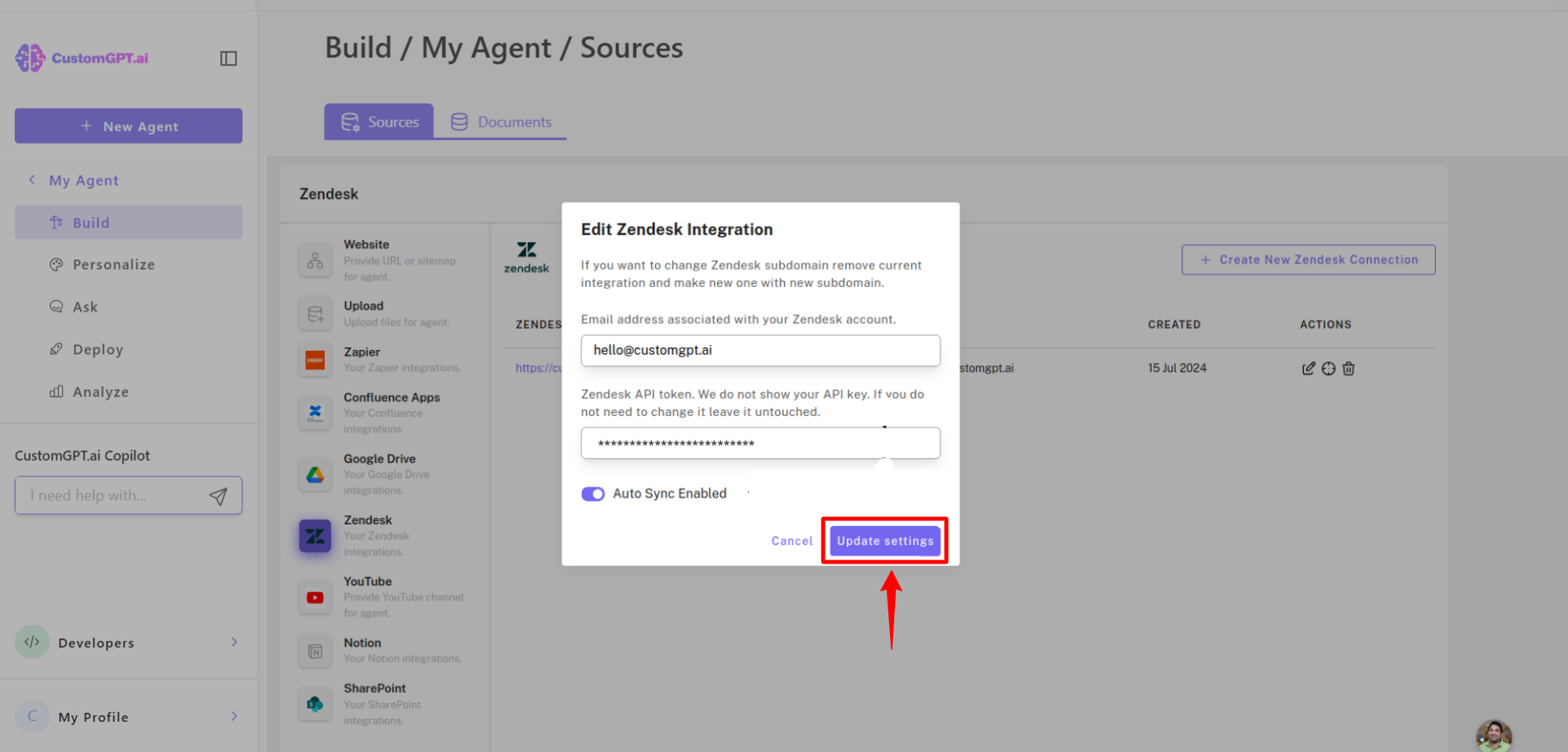Go back using My Agent chevron
This screenshot has height=752, width=1568.
tap(32, 179)
